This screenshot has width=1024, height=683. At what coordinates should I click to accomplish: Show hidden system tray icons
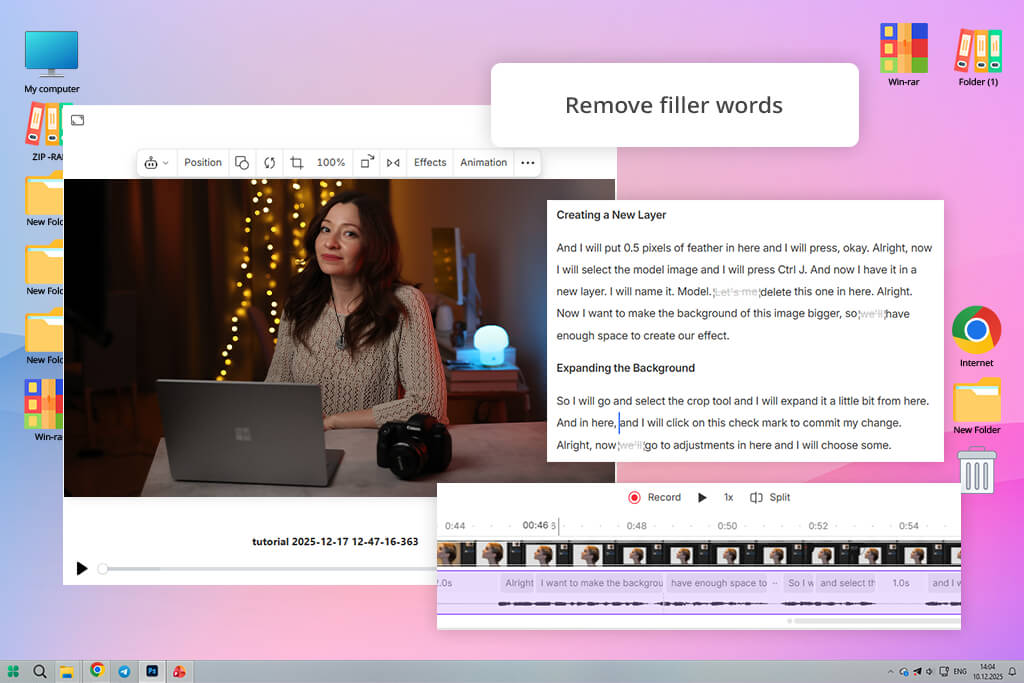coord(890,671)
